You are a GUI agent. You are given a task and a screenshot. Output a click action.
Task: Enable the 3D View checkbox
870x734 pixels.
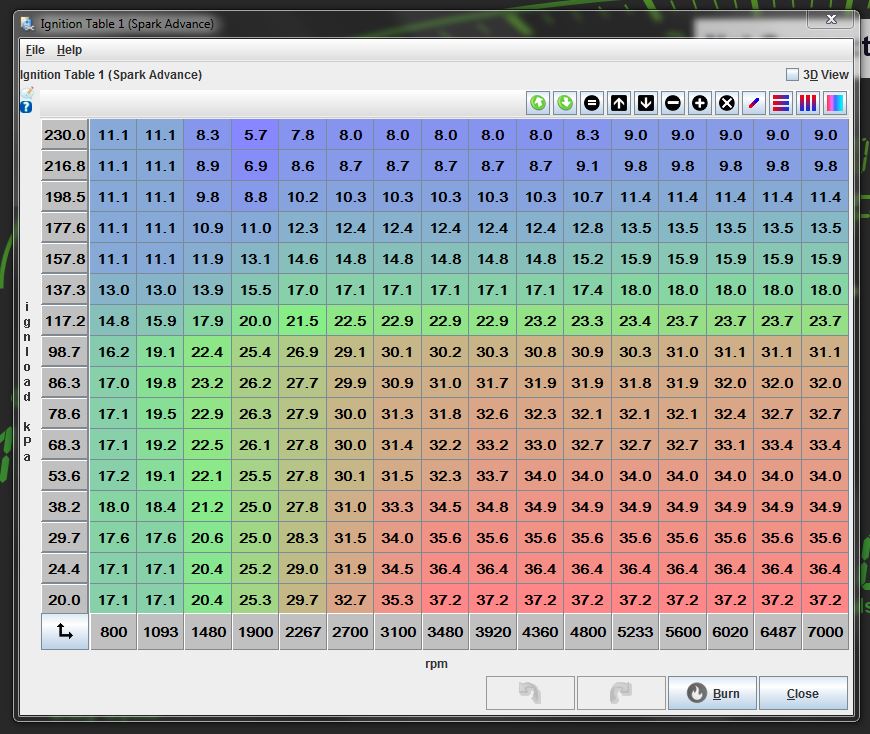coord(792,75)
